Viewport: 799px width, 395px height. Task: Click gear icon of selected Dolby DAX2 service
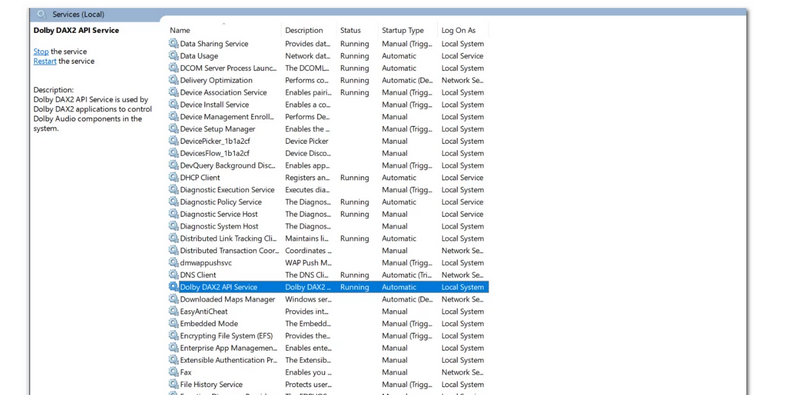point(174,287)
